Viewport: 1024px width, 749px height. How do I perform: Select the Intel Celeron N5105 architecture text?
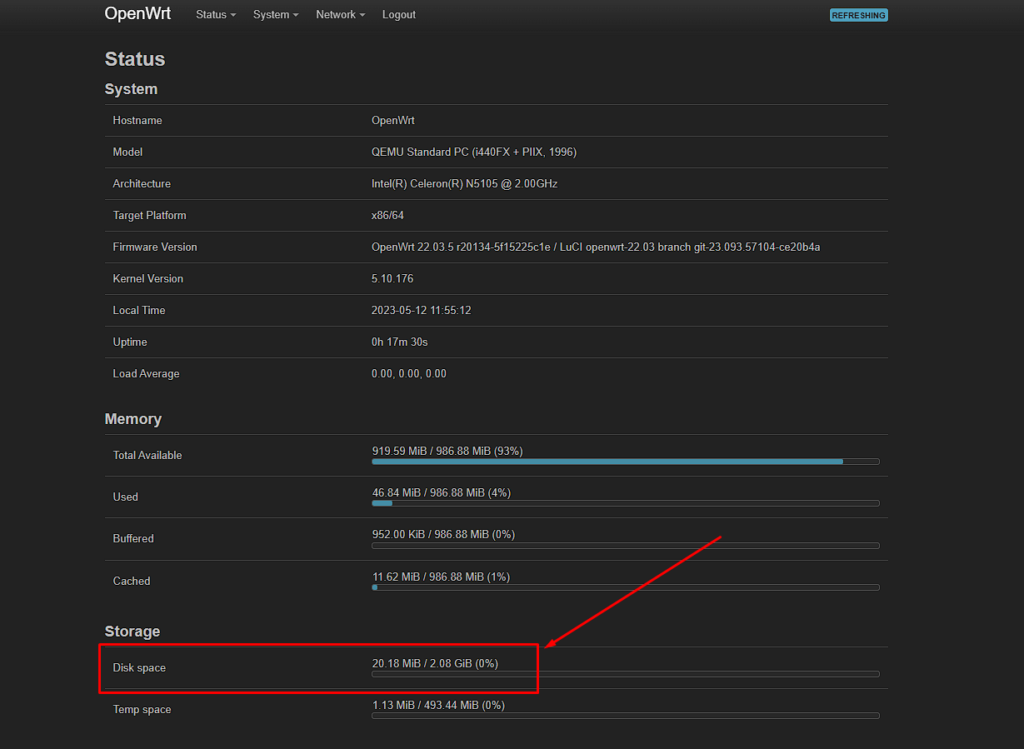[x=464, y=183]
